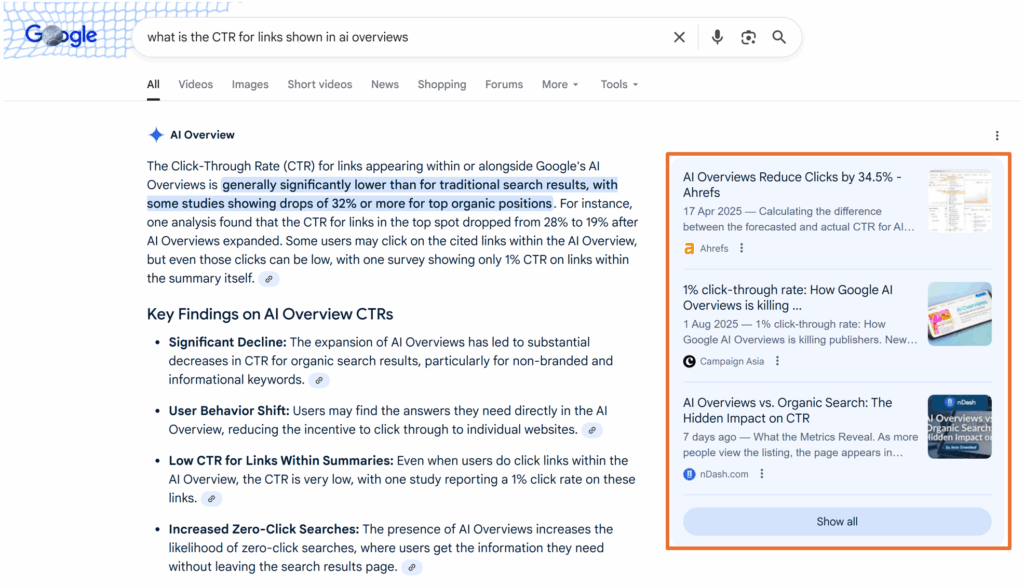Open source link chip after first paragraph
Image resolution: width=1024 pixels, height=588 pixels.
268,279
